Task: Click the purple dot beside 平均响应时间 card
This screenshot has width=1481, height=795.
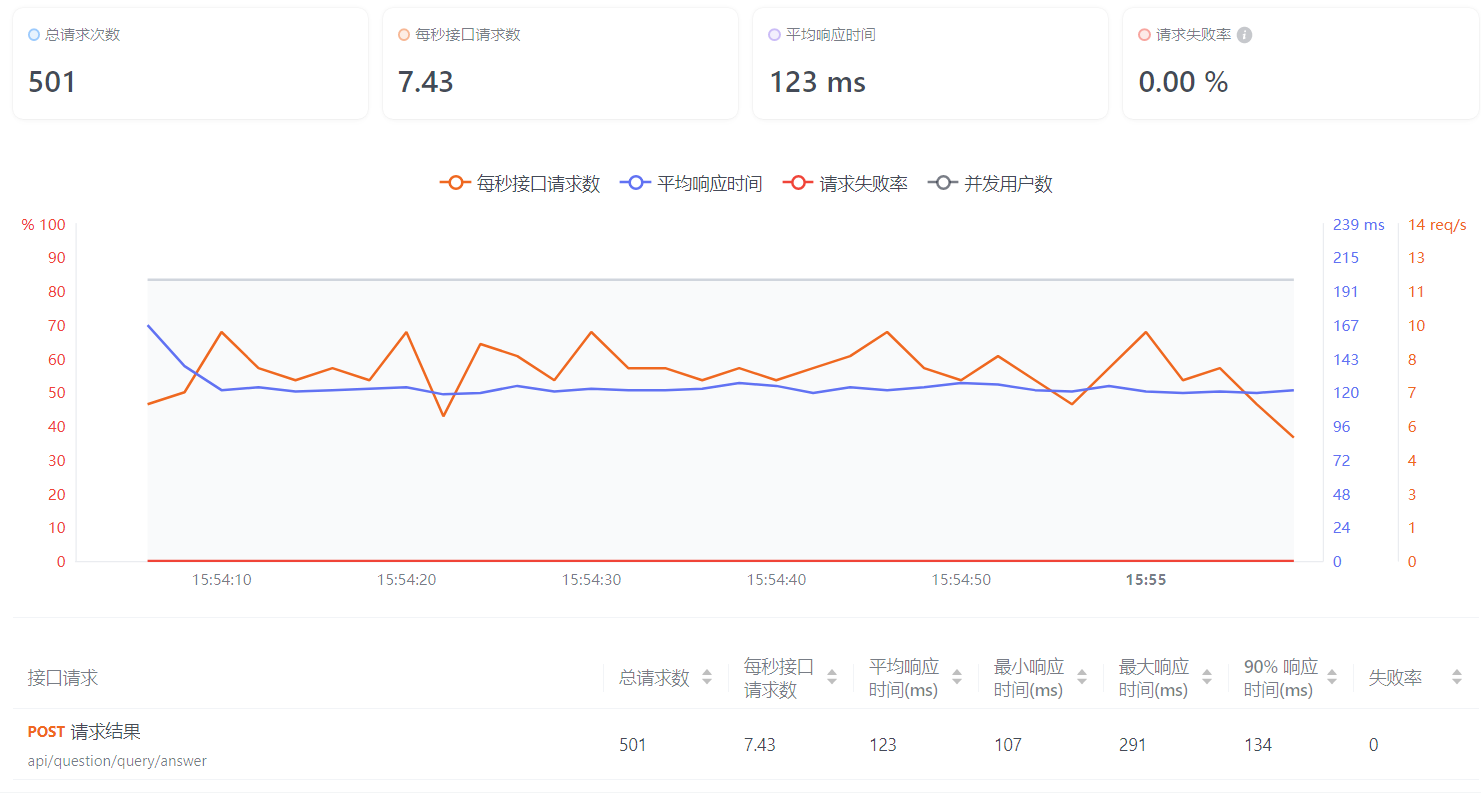Action: [x=774, y=35]
